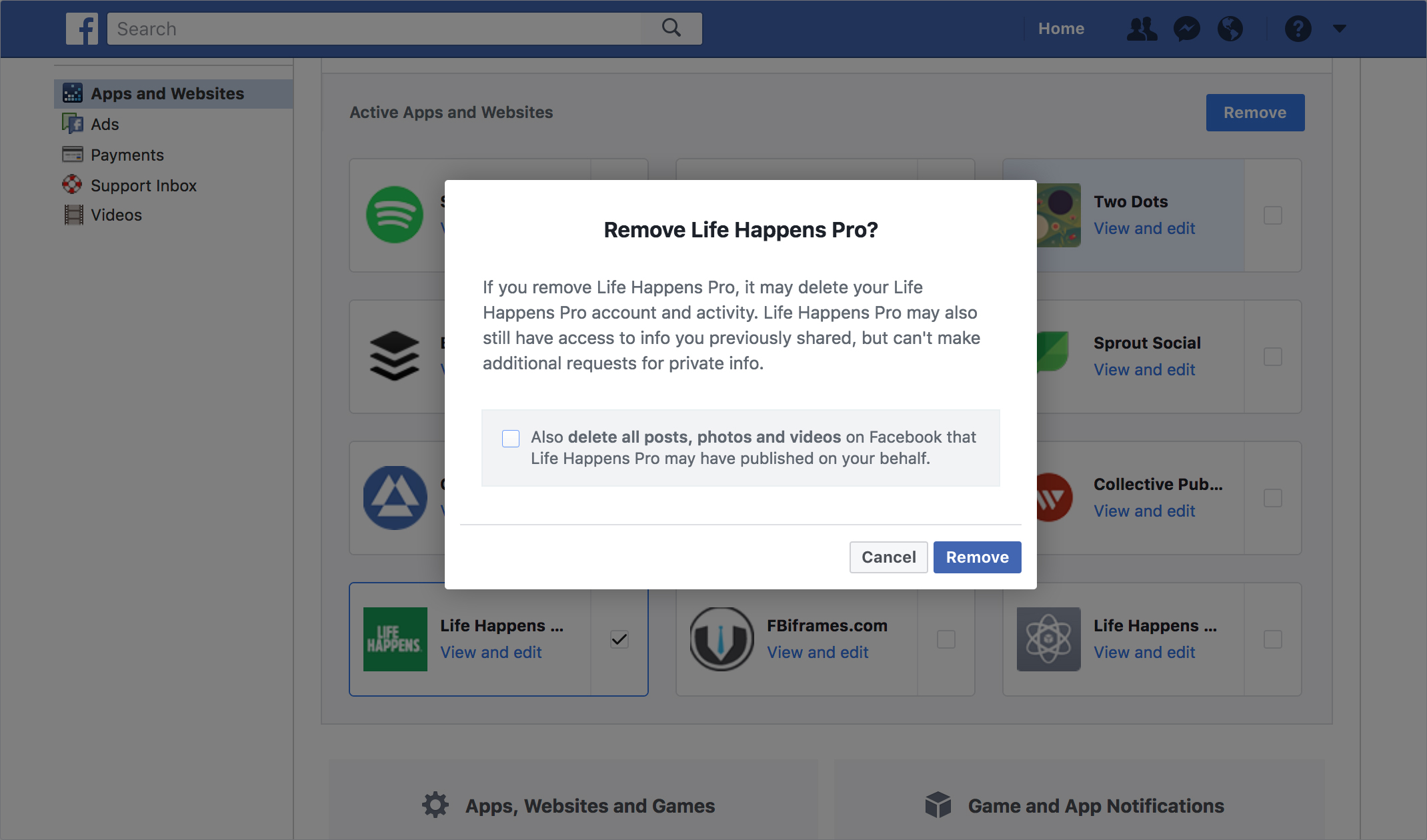Click the FBiframes.com app icon
1427x840 pixels.
[x=722, y=639]
